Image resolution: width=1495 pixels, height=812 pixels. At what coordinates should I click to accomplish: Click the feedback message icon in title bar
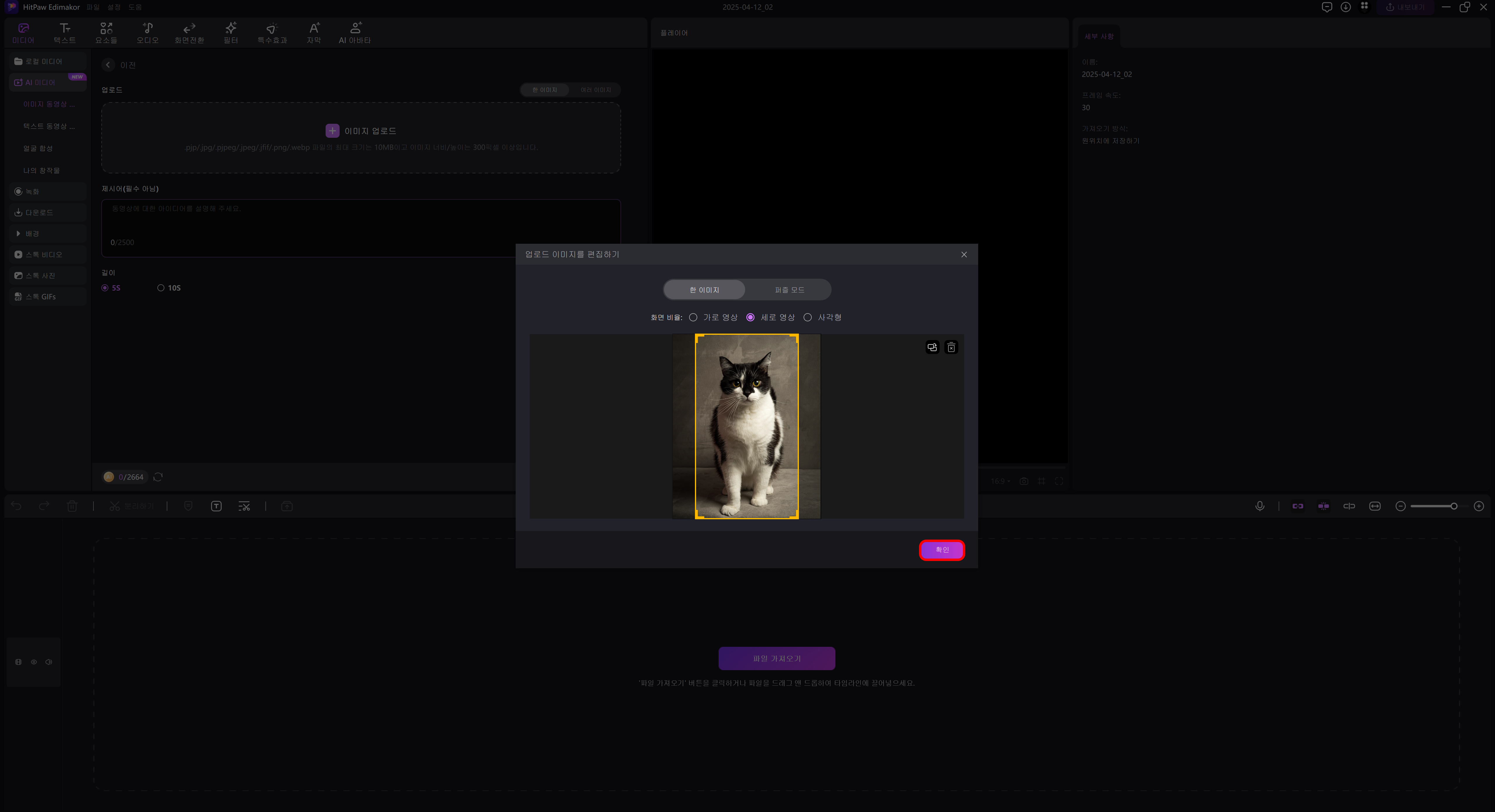pyautogui.click(x=1327, y=7)
